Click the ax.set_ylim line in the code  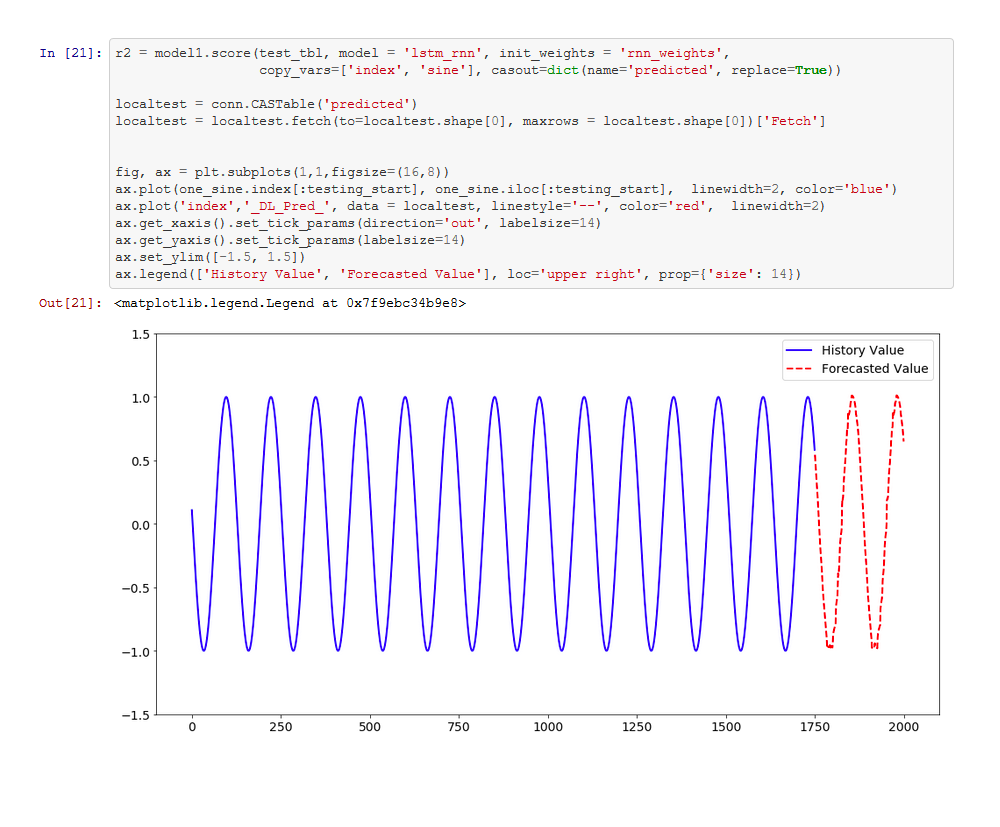click(x=210, y=257)
